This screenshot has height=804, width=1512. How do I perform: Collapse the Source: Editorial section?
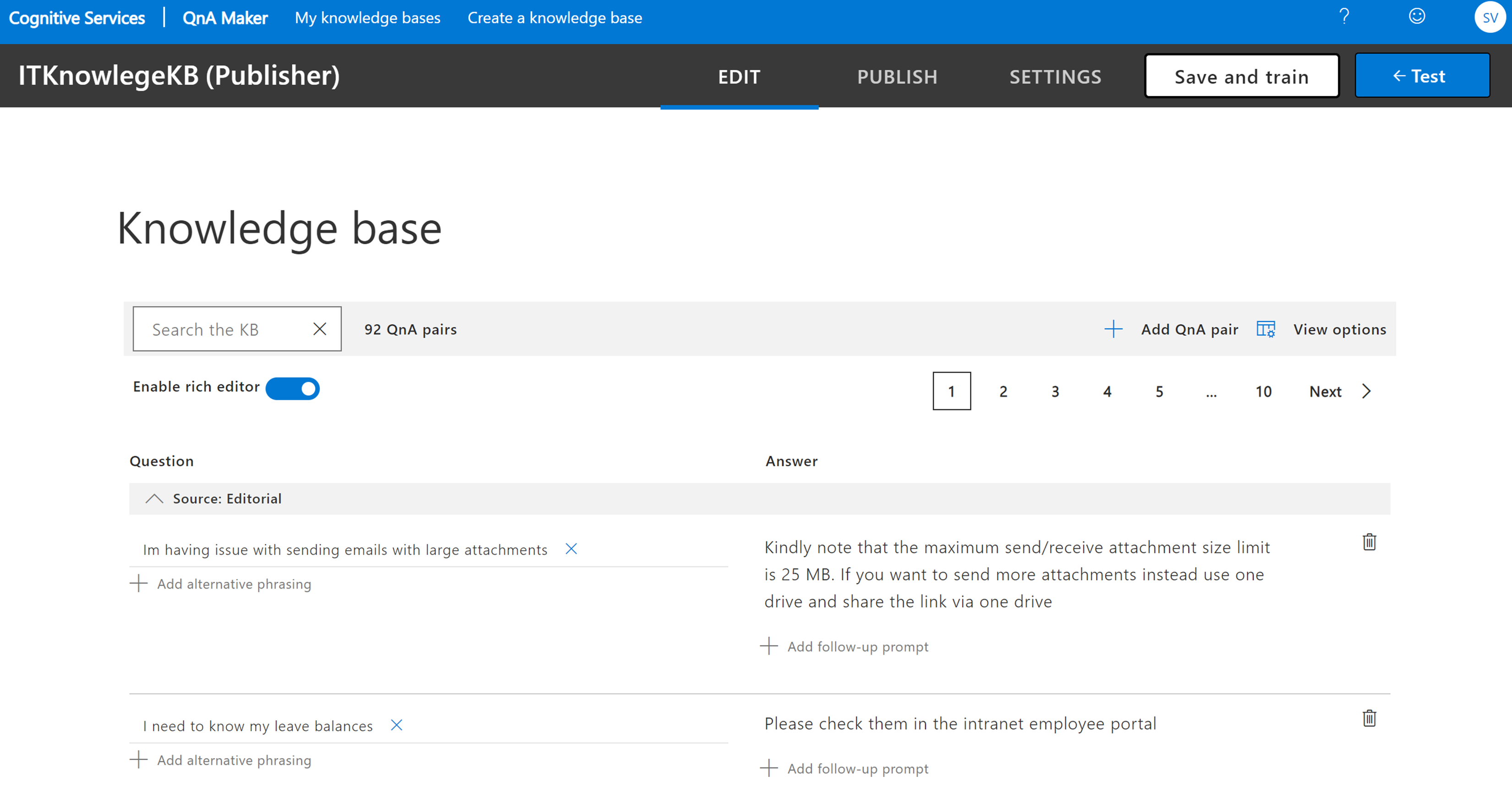click(154, 499)
